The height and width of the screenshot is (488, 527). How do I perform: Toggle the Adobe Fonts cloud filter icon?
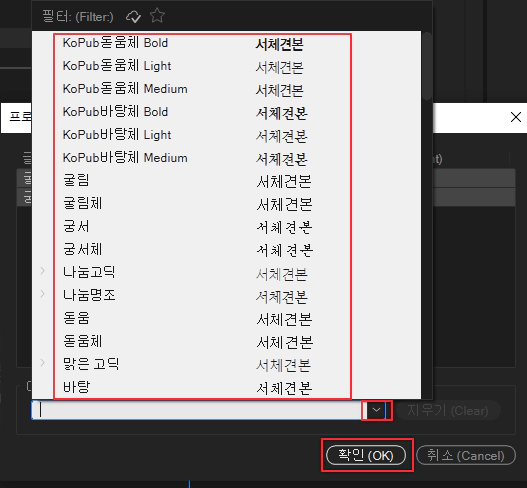[133, 16]
